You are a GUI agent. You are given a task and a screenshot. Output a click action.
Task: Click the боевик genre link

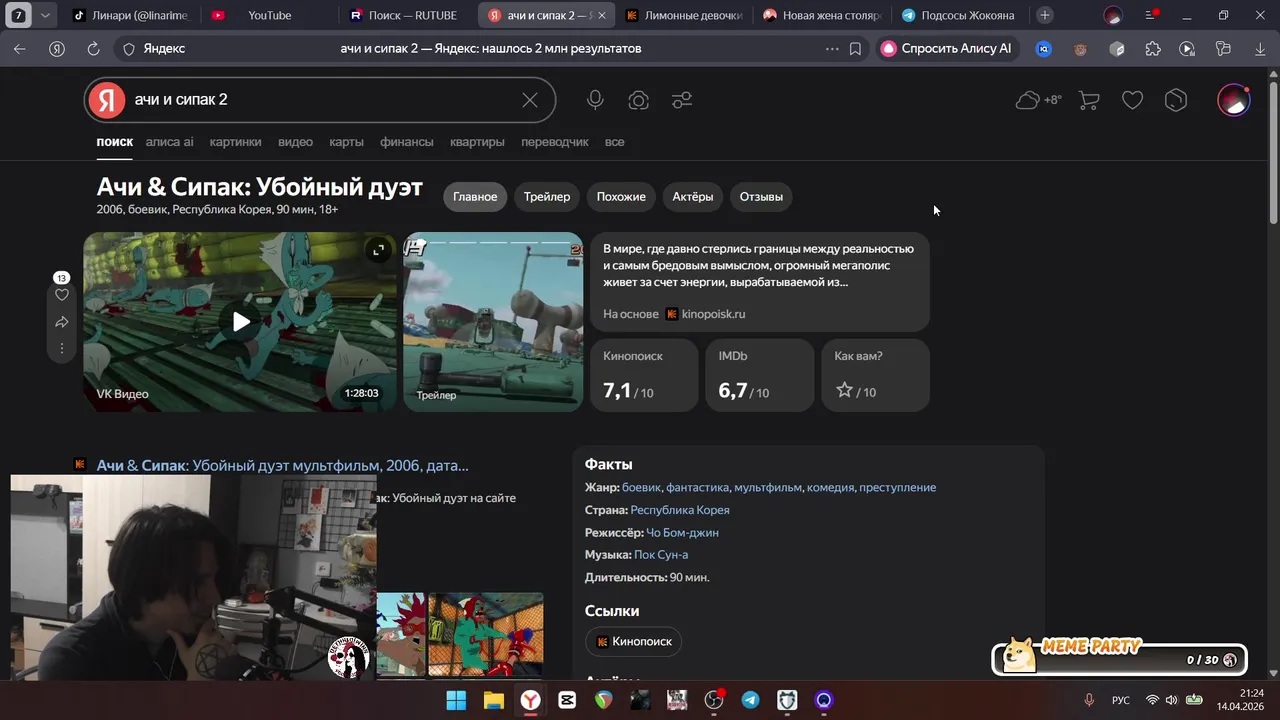(x=641, y=488)
